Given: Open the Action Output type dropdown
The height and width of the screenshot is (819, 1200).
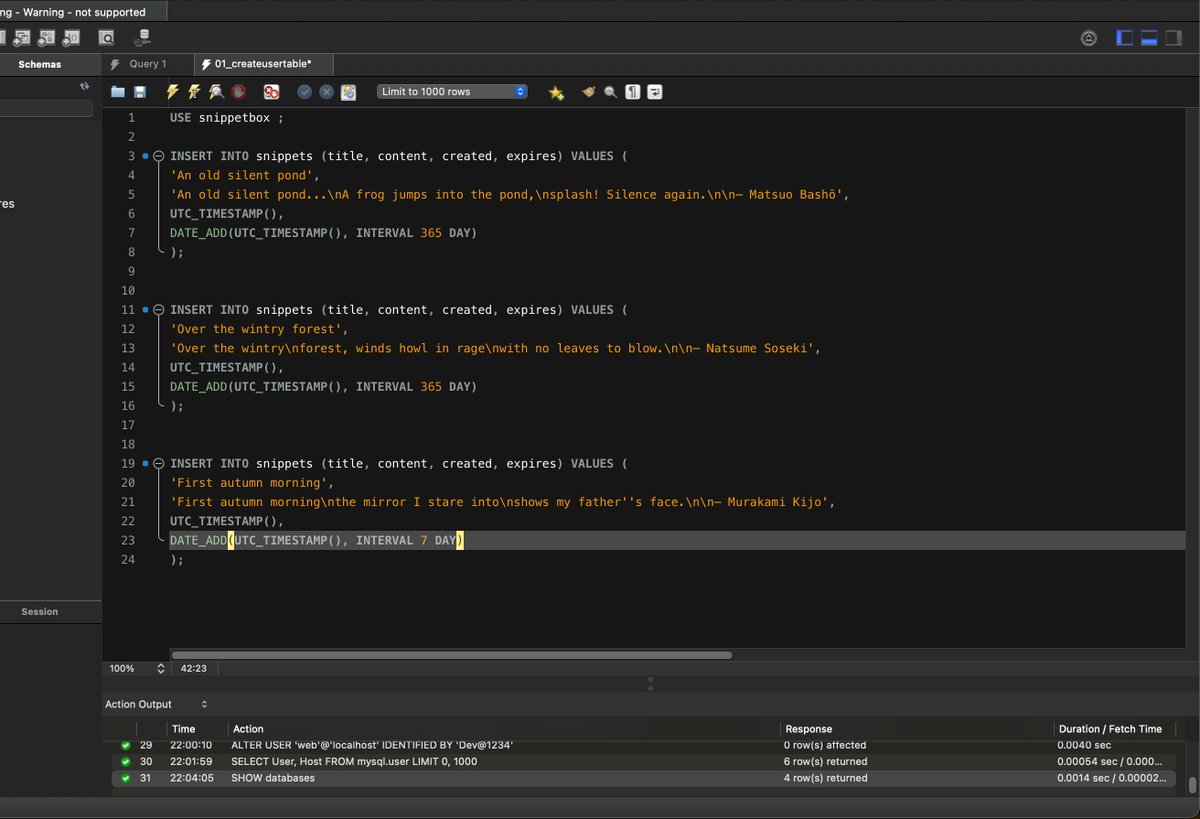Looking at the screenshot, I should click(x=156, y=704).
